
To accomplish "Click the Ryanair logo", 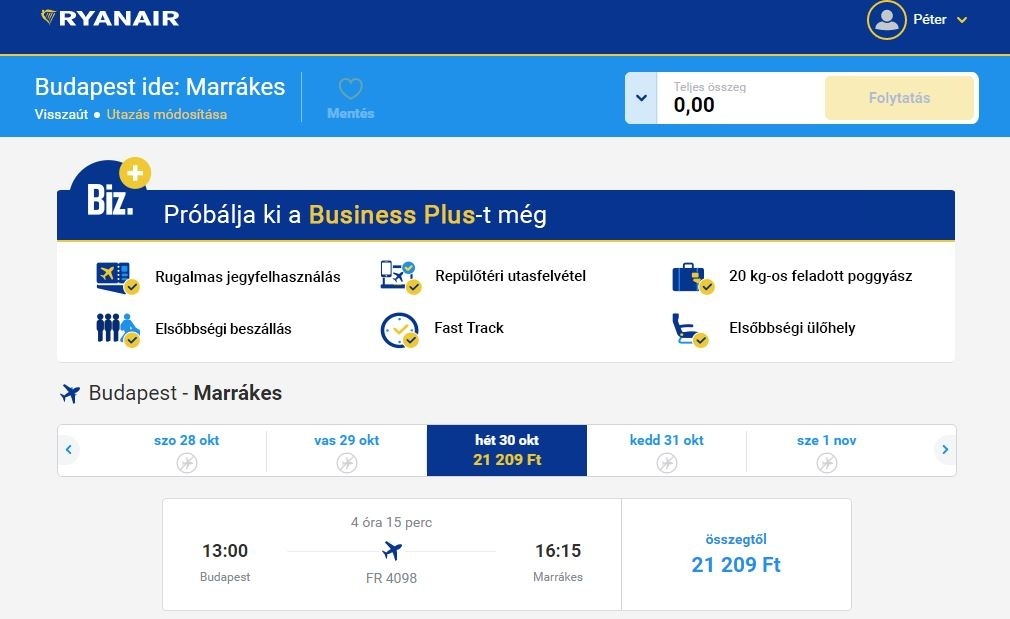I will pyautogui.click(x=110, y=18).
